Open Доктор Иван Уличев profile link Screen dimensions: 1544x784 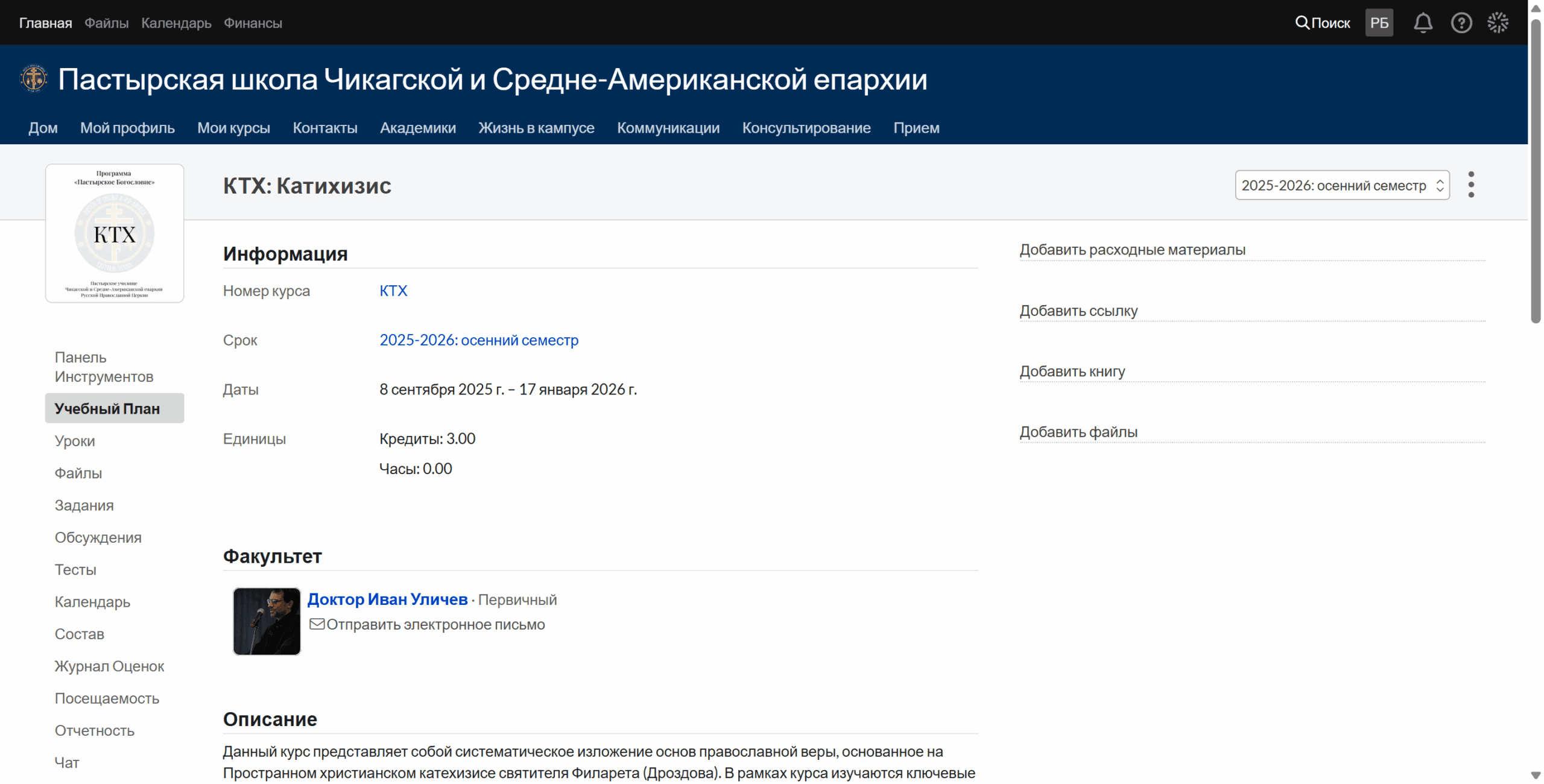point(387,599)
